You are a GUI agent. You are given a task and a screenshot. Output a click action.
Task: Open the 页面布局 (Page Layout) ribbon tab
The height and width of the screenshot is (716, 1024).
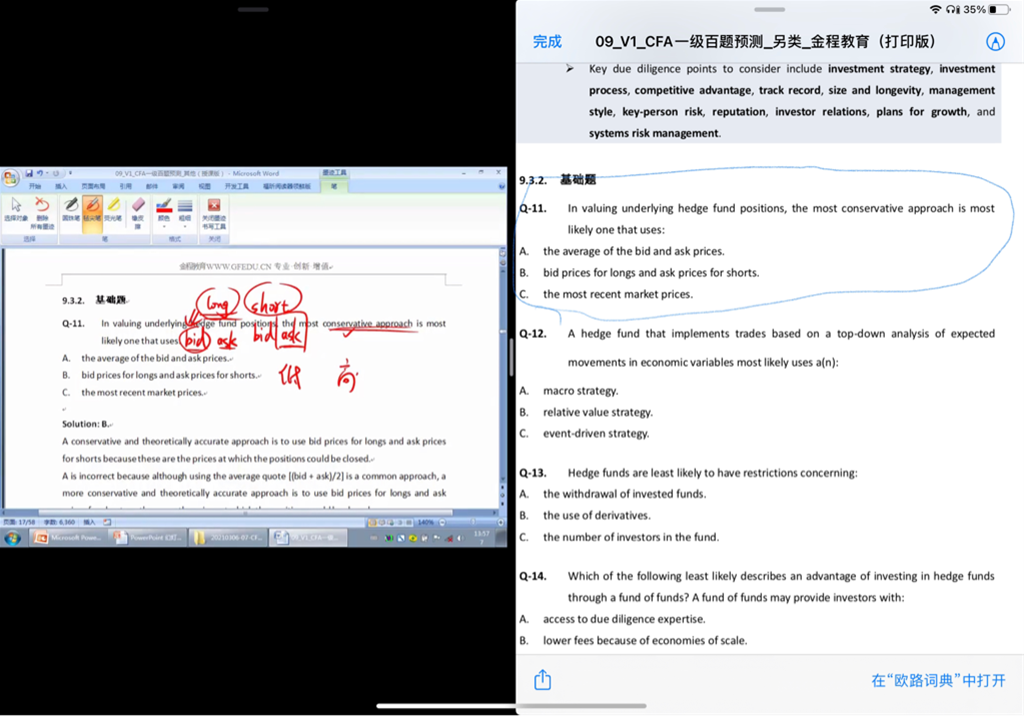[x=93, y=186]
